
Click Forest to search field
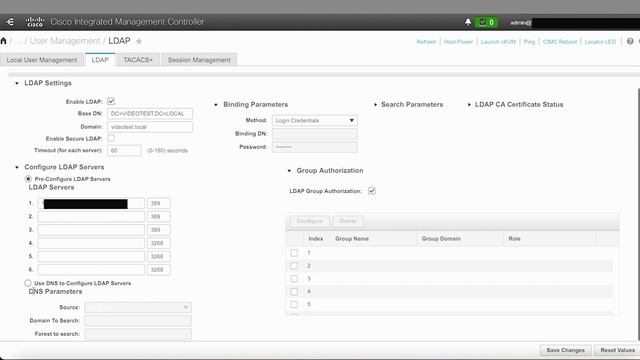tap(138, 334)
